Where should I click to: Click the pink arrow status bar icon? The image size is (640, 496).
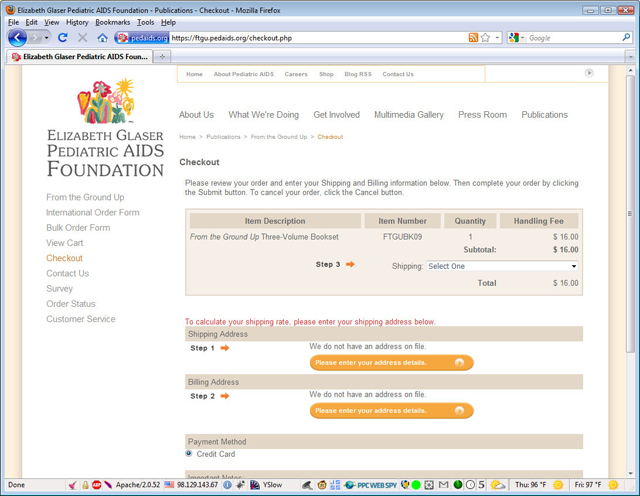click(x=72, y=485)
